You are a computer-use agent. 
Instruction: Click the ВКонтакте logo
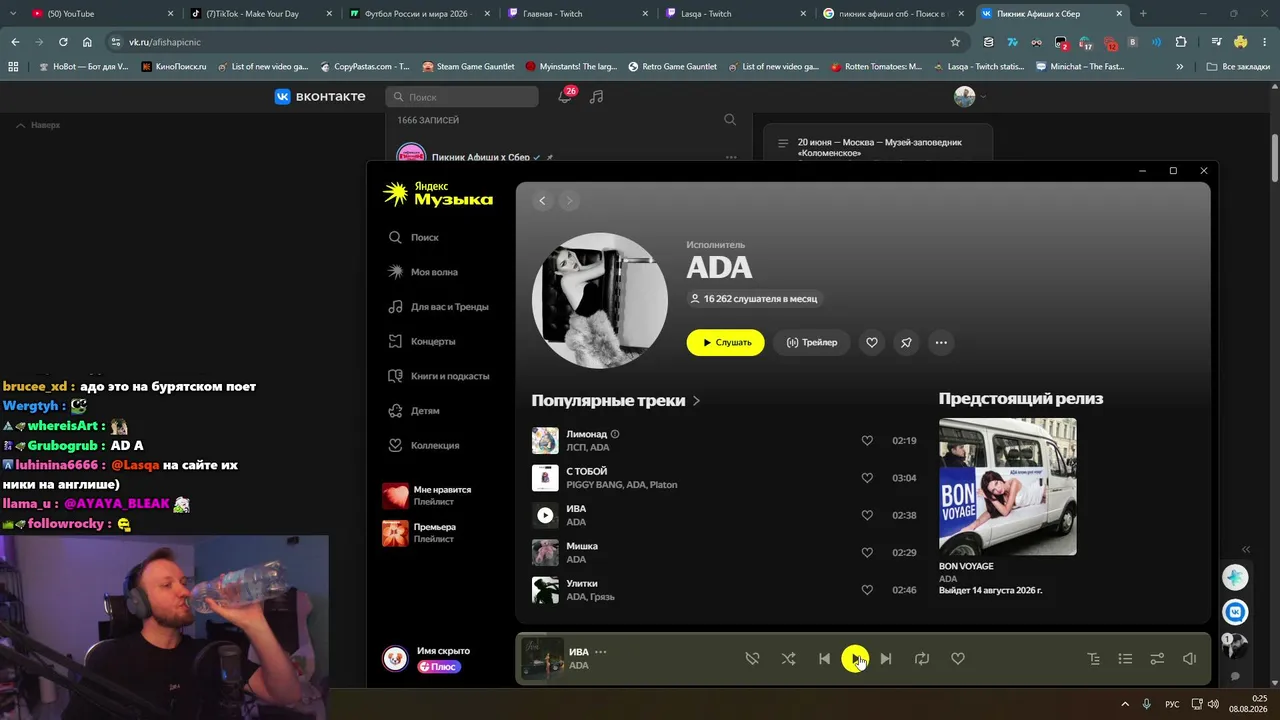(x=321, y=97)
